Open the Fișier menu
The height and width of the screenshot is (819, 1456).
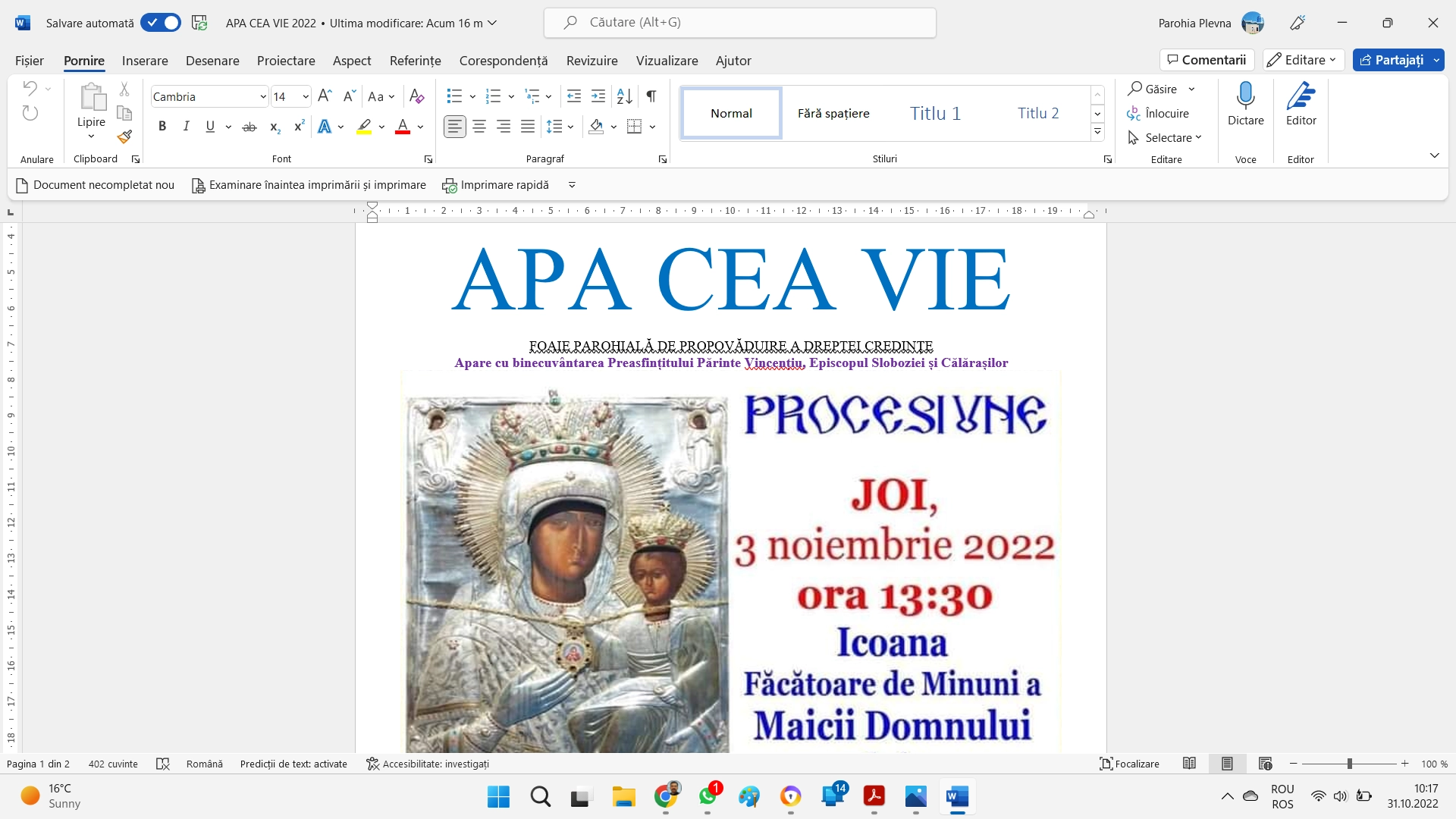point(30,61)
